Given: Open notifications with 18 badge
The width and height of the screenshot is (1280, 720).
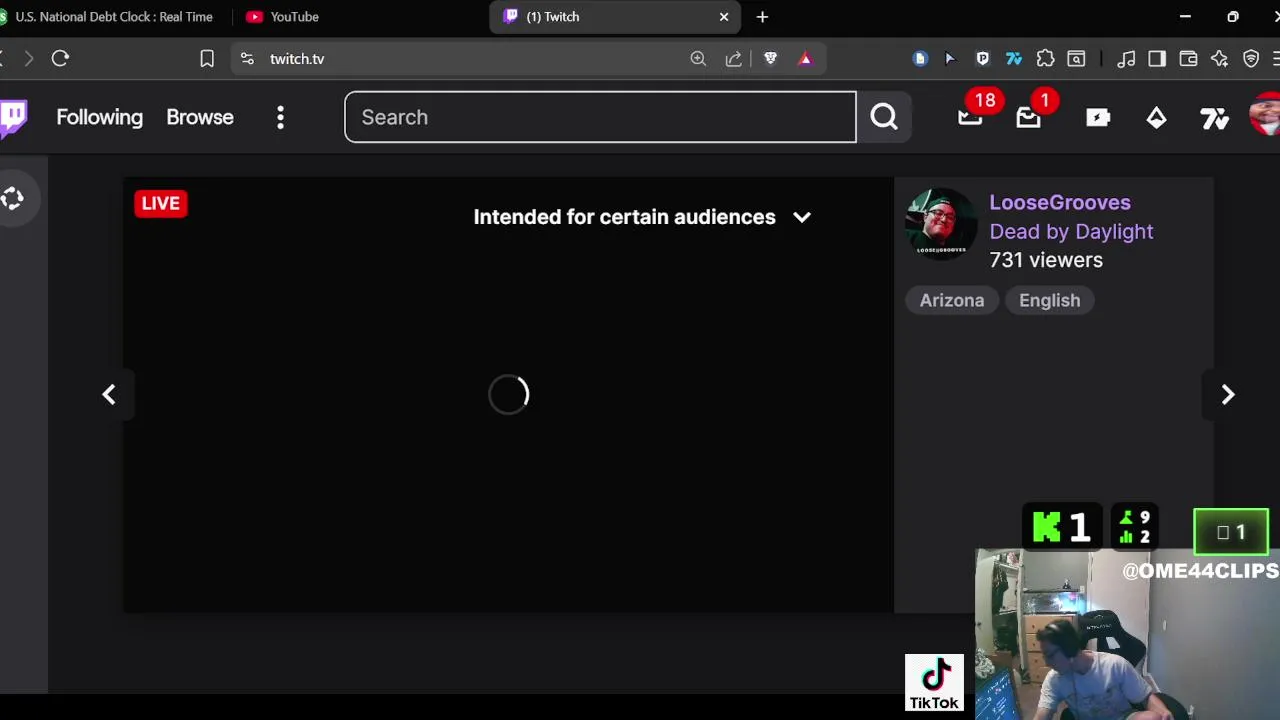Looking at the screenshot, I should tap(970, 117).
